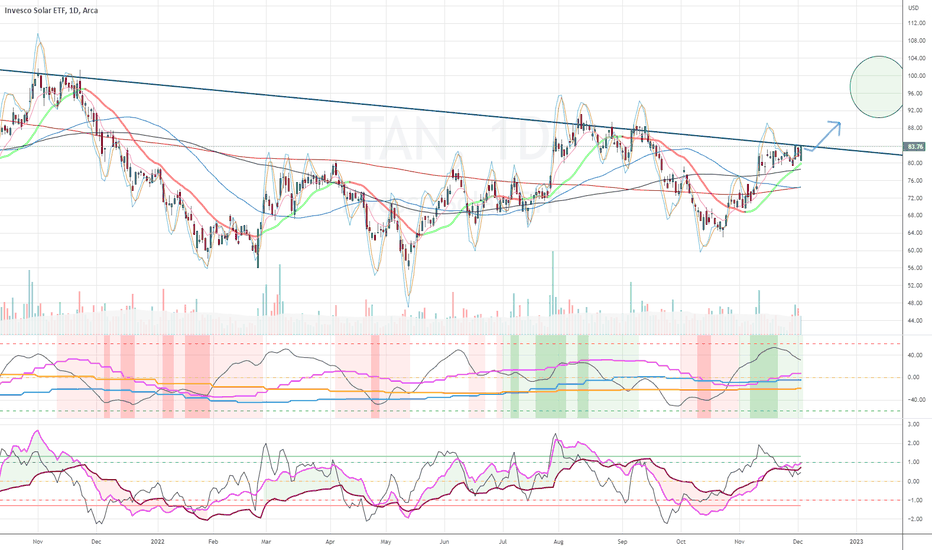The width and height of the screenshot is (932, 550).
Task: Click the Sep time axis label
Action: 622,542
